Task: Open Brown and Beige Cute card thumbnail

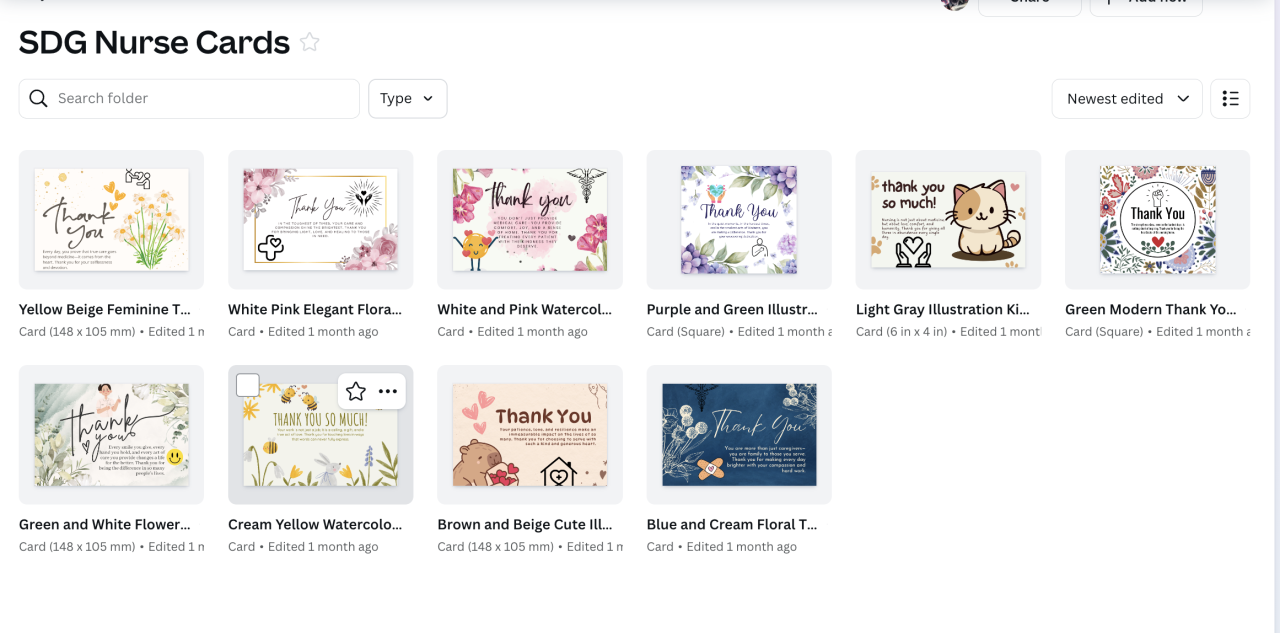Action: pos(530,435)
